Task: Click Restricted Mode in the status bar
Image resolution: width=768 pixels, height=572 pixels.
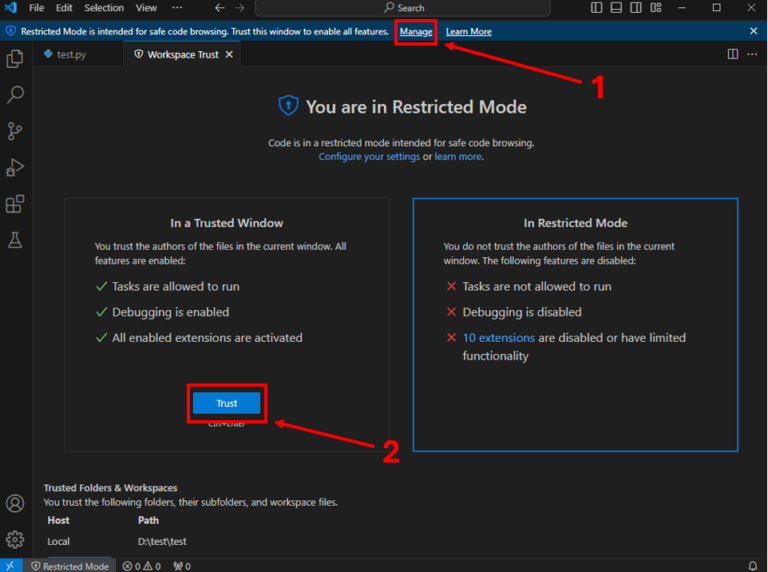Action: [x=70, y=566]
